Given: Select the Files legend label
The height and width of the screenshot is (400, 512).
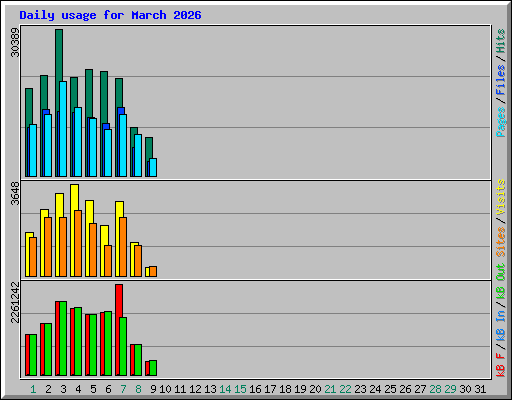Looking at the screenshot, I should pos(500,80).
